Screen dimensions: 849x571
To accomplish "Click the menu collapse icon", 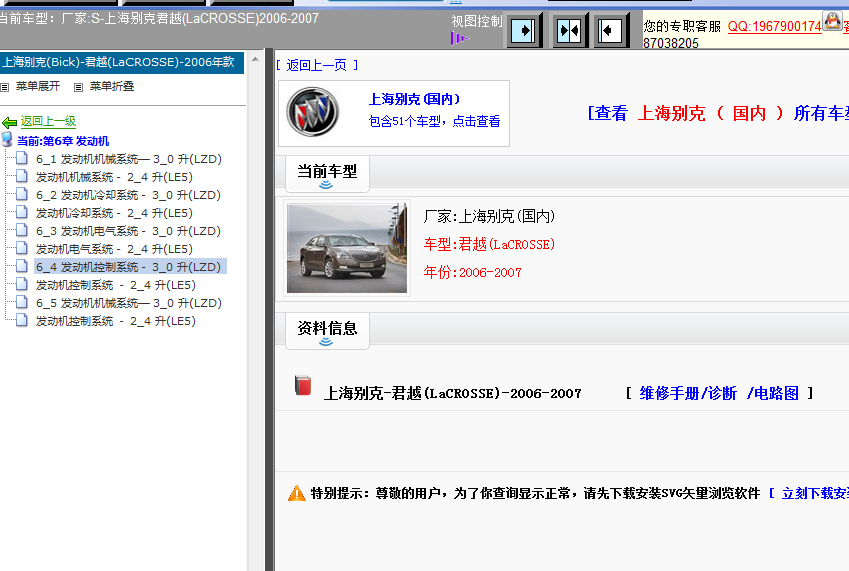I will (x=79, y=87).
